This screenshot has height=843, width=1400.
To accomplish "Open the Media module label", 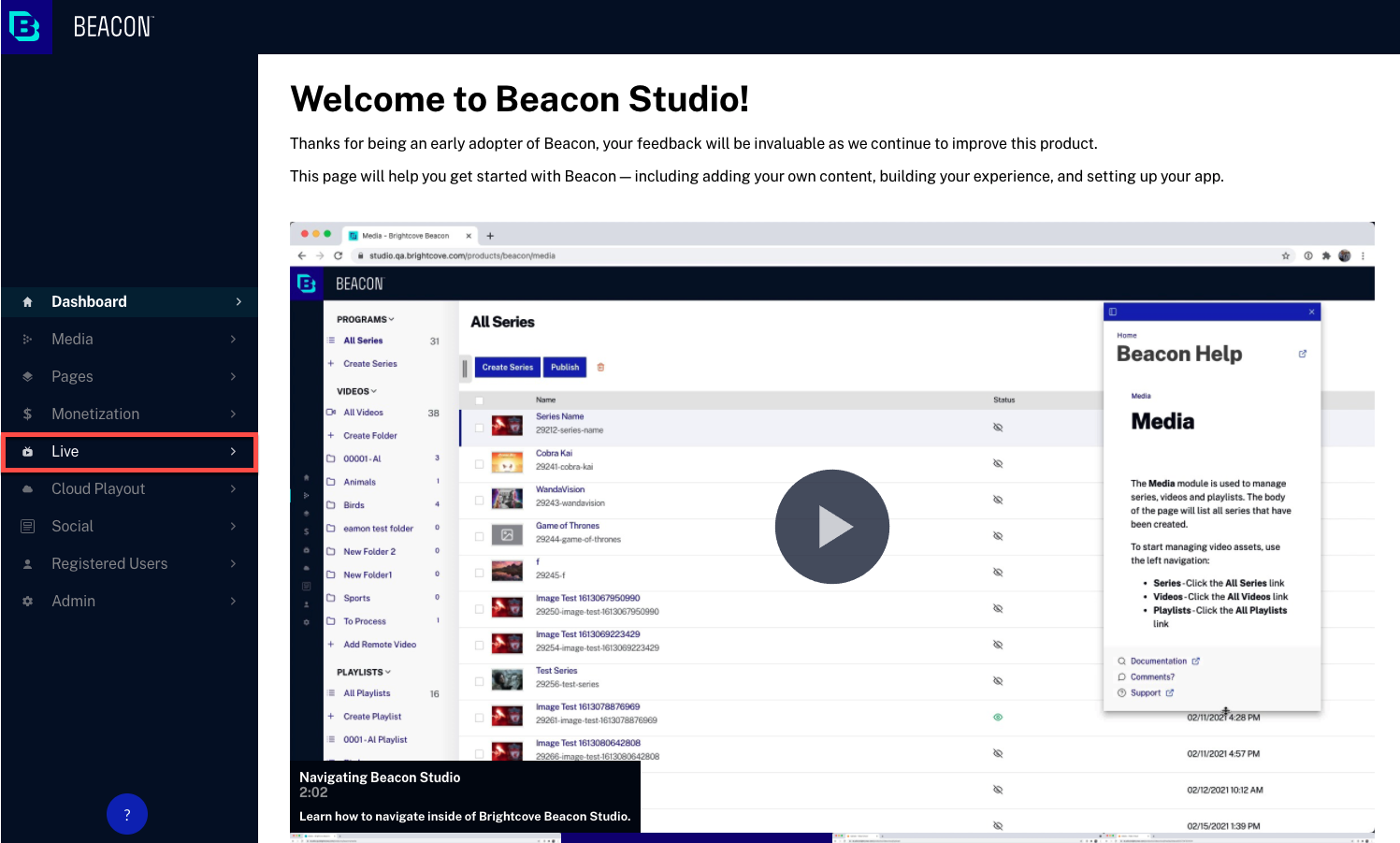I will (x=72, y=339).
